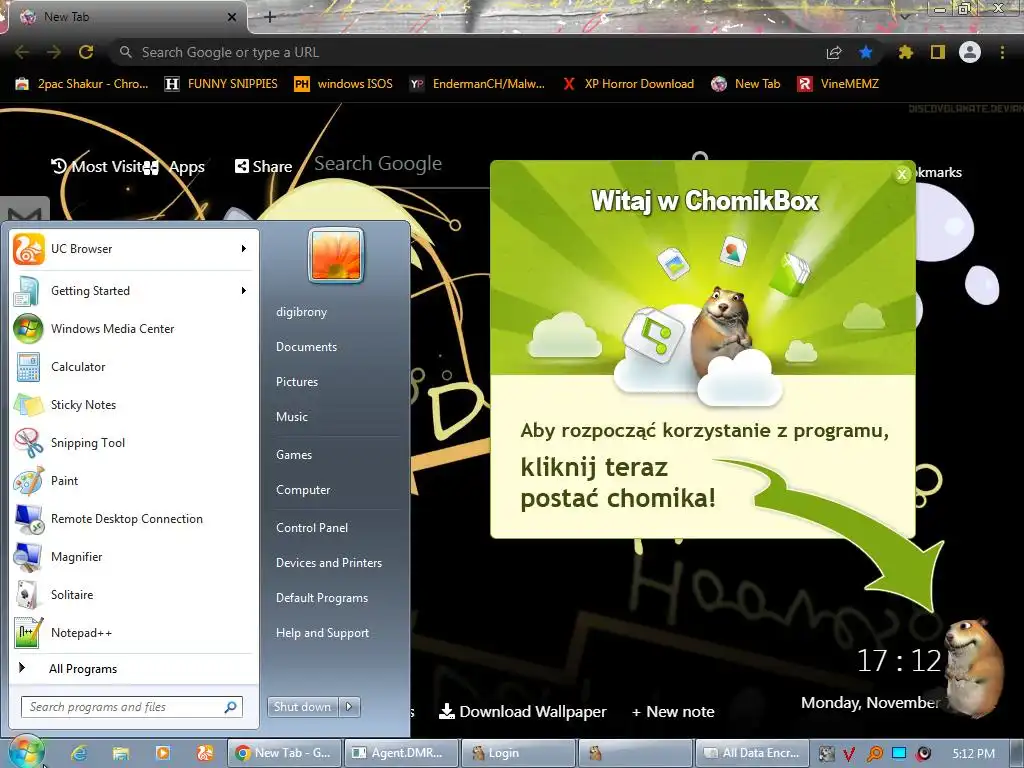Open Sticky Notes app
The width and height of the screenshot is (1024, 768).
coord(133,404)
